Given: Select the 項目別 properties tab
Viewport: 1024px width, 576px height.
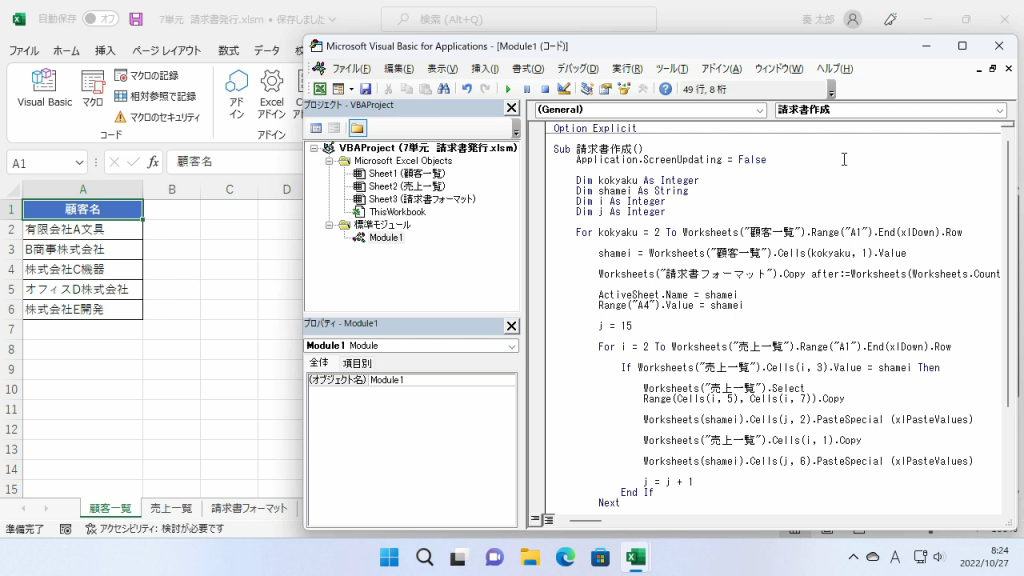Looking at the screenshot, I should click(357, 363).
